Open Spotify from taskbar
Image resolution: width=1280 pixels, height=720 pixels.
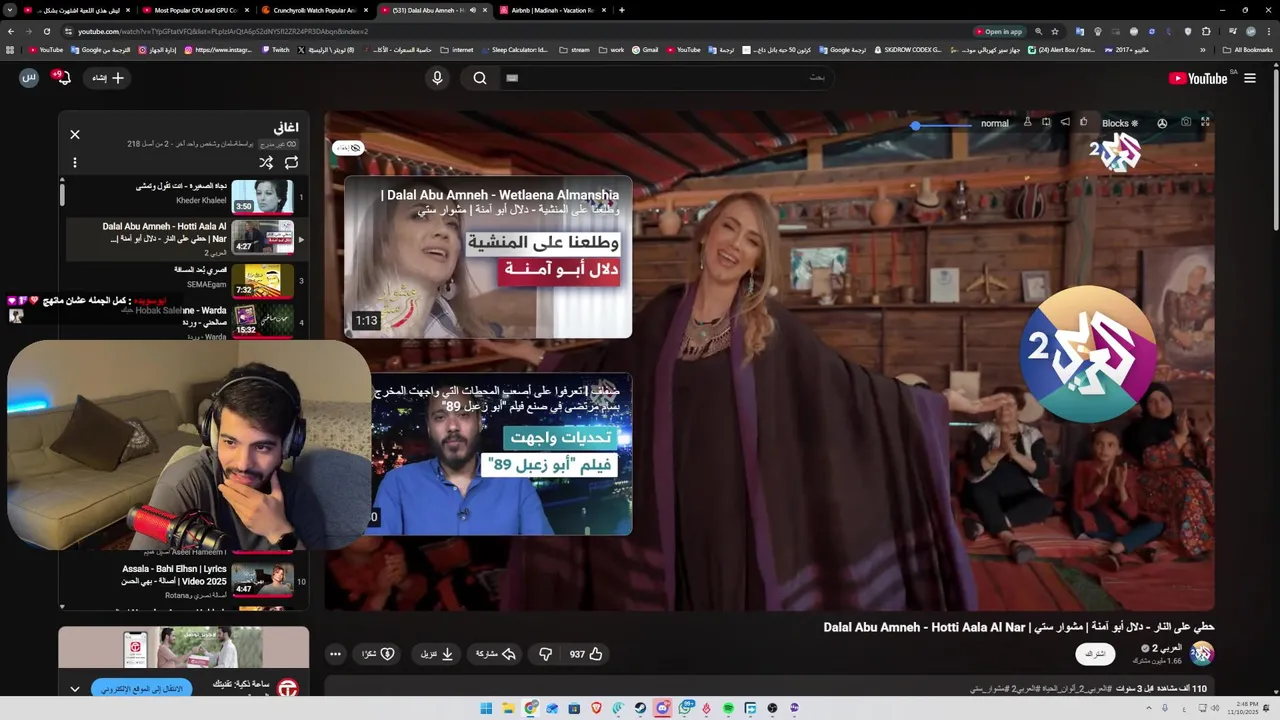(728, 708)
